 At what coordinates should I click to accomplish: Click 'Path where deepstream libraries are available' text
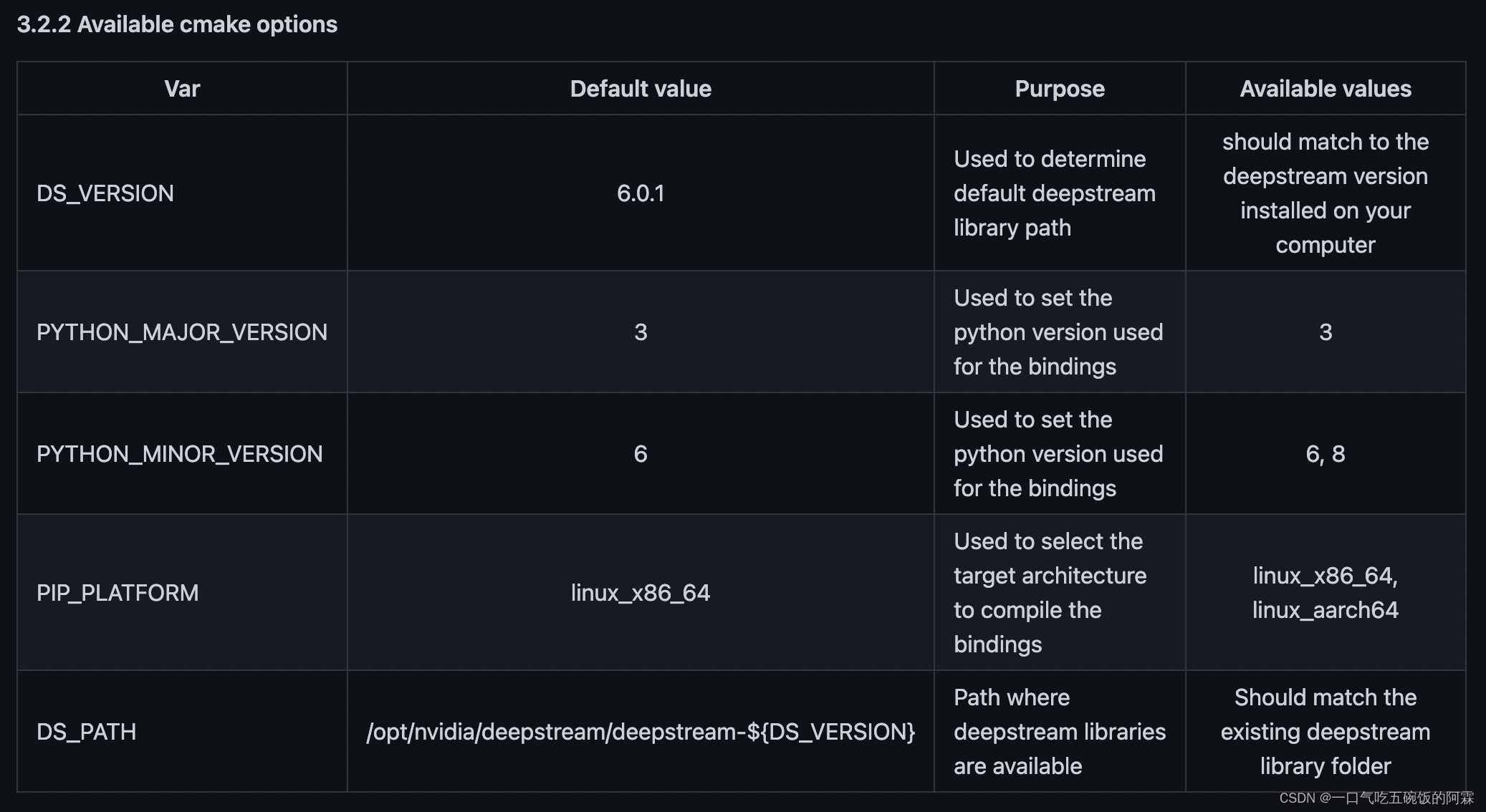[1060, 732]
